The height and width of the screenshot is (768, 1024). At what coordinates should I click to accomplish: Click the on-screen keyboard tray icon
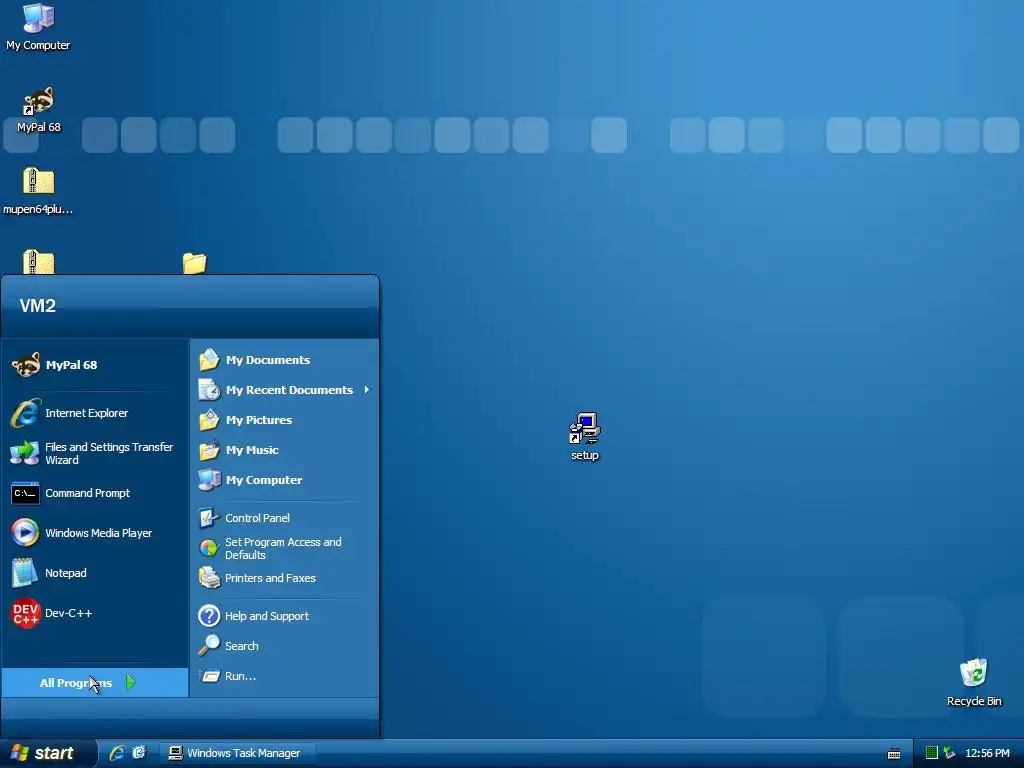click(x=894, y=754)
